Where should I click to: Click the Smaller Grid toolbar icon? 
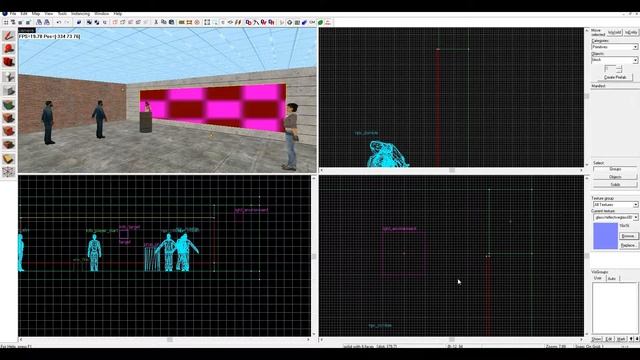pyautogui.click(x=20, y=22)
